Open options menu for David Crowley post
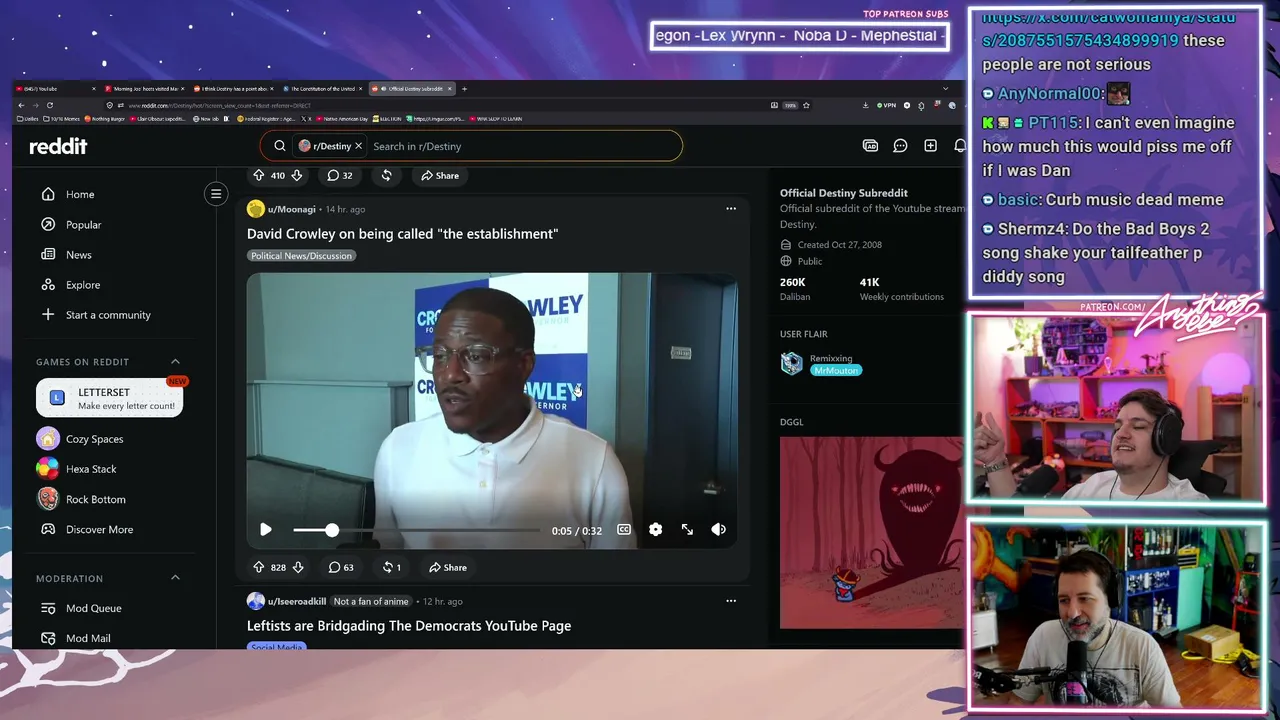 tap(731, 209)
